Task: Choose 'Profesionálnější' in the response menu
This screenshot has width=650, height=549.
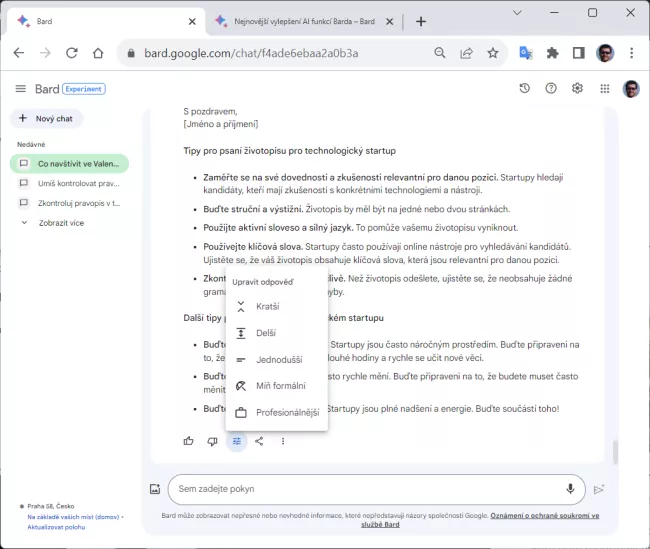Action: point(287,412)
